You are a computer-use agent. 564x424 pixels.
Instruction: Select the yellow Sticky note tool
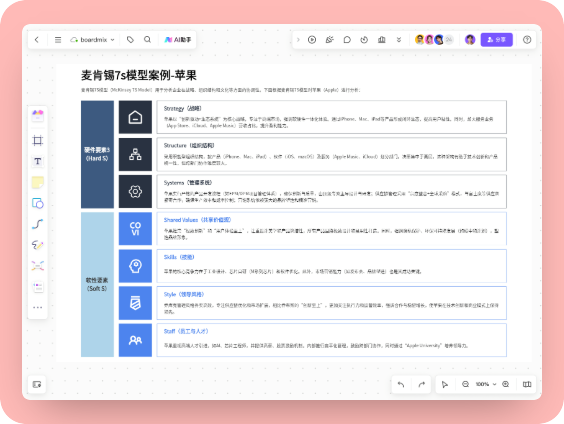coord(38,182)
